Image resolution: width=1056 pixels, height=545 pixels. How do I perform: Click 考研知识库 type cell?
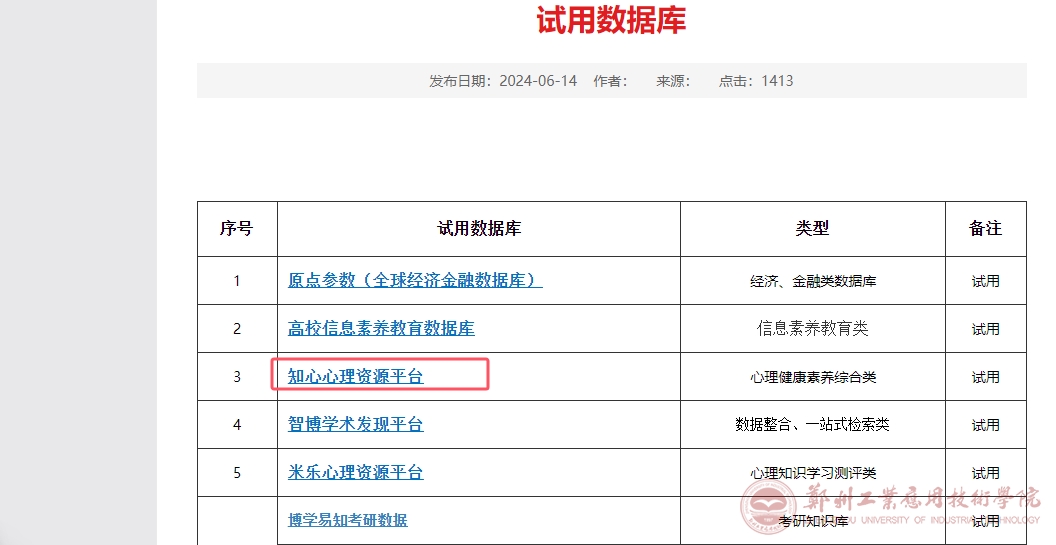click(x=813, y=521)
